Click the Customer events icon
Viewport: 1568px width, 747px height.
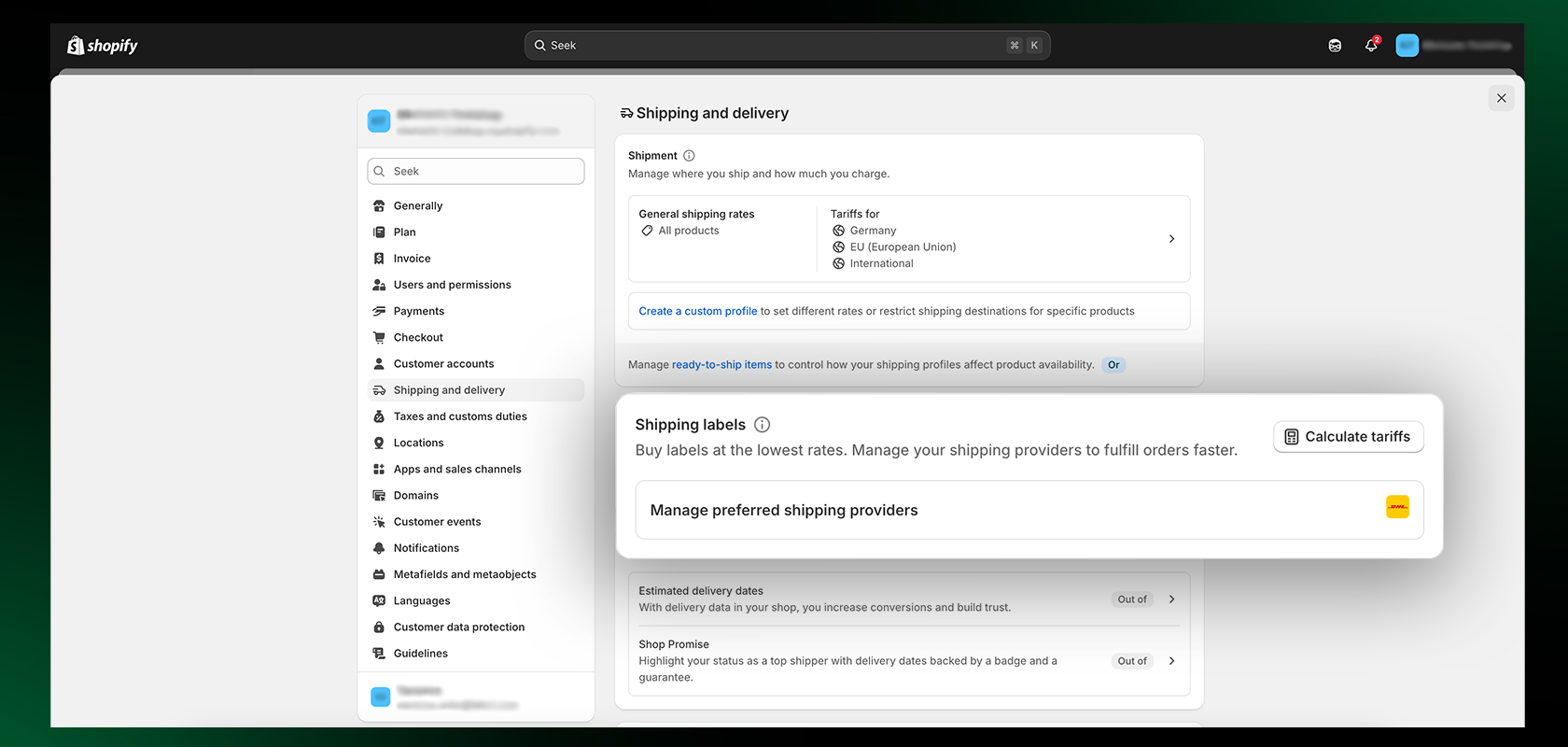point(379,522)
